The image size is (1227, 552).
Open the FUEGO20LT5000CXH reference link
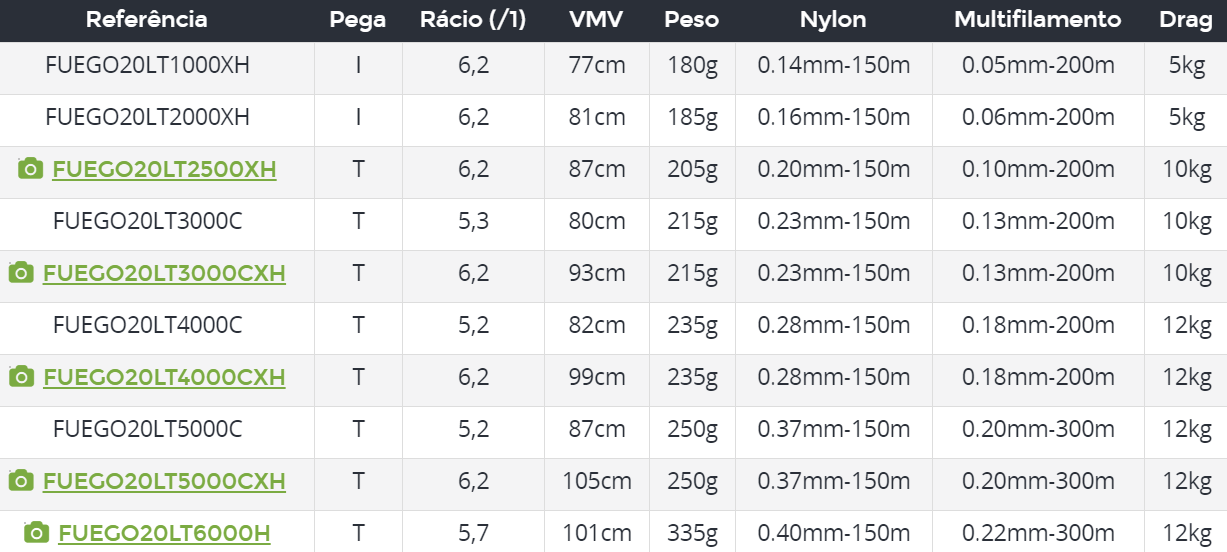[x=164, y=482]
